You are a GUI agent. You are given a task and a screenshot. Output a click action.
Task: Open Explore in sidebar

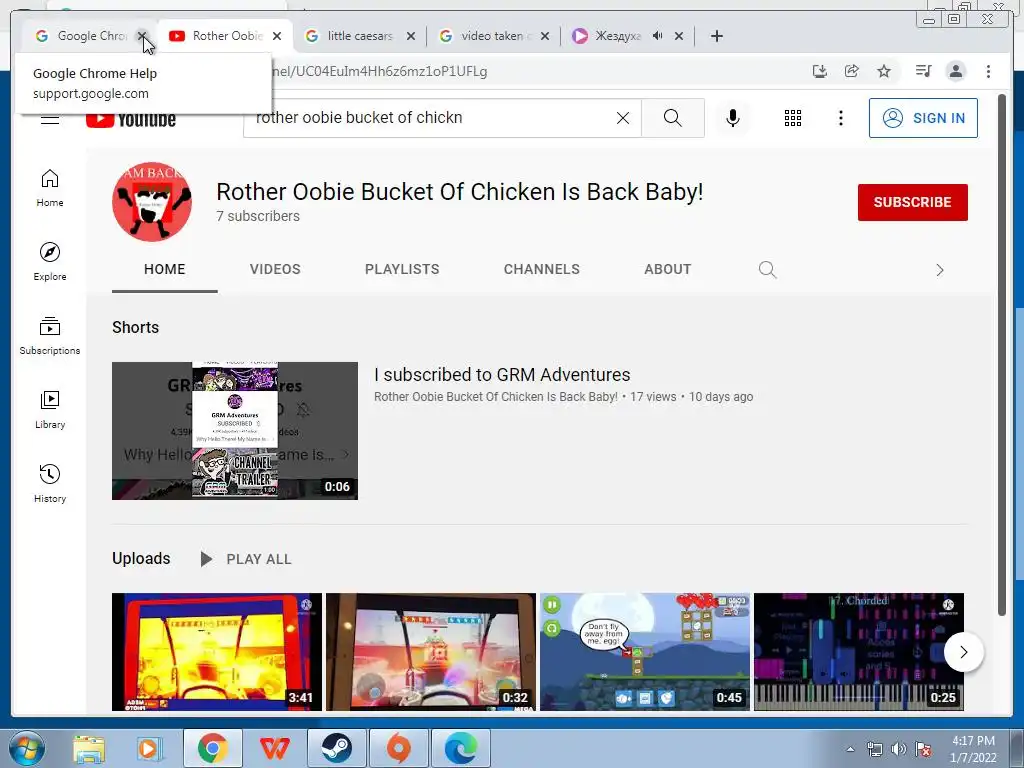(50, 262)
